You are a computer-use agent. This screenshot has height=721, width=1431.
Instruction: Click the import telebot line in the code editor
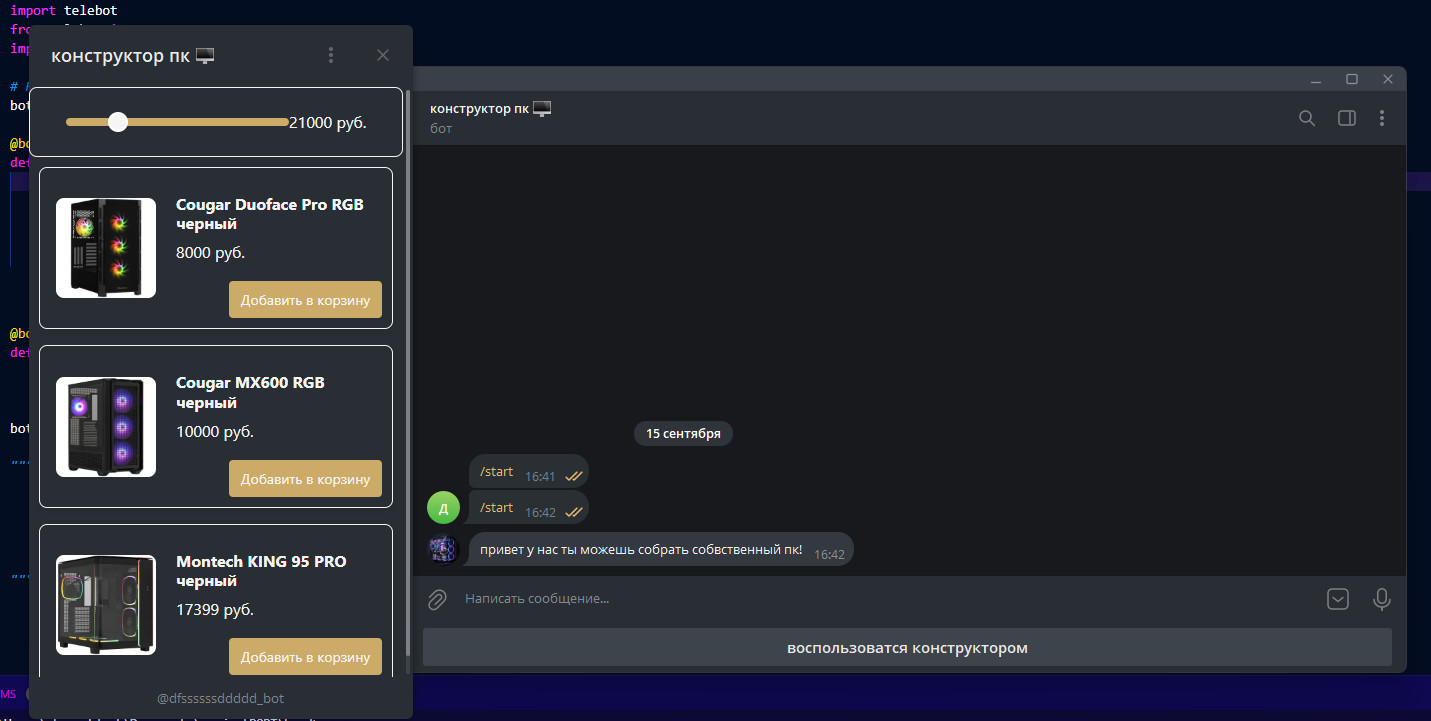click(64, 10)
